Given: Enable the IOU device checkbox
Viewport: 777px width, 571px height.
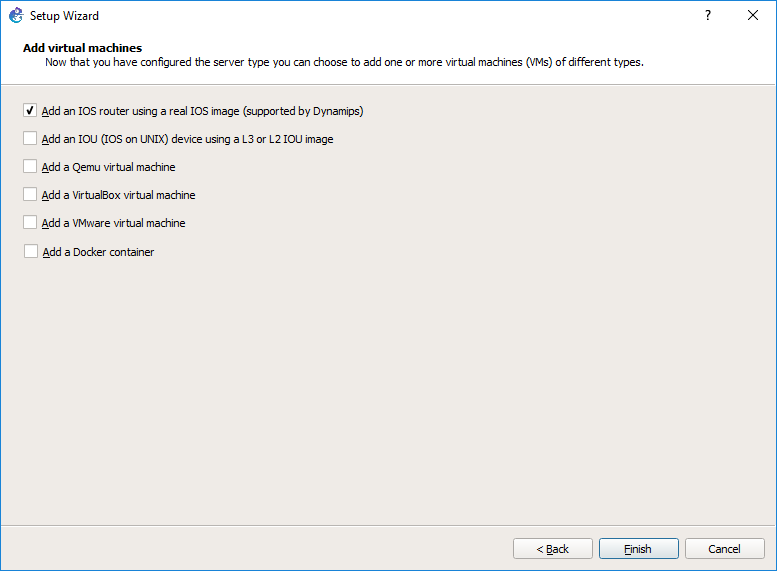Looking at the screenshot, I should point(30,138).
